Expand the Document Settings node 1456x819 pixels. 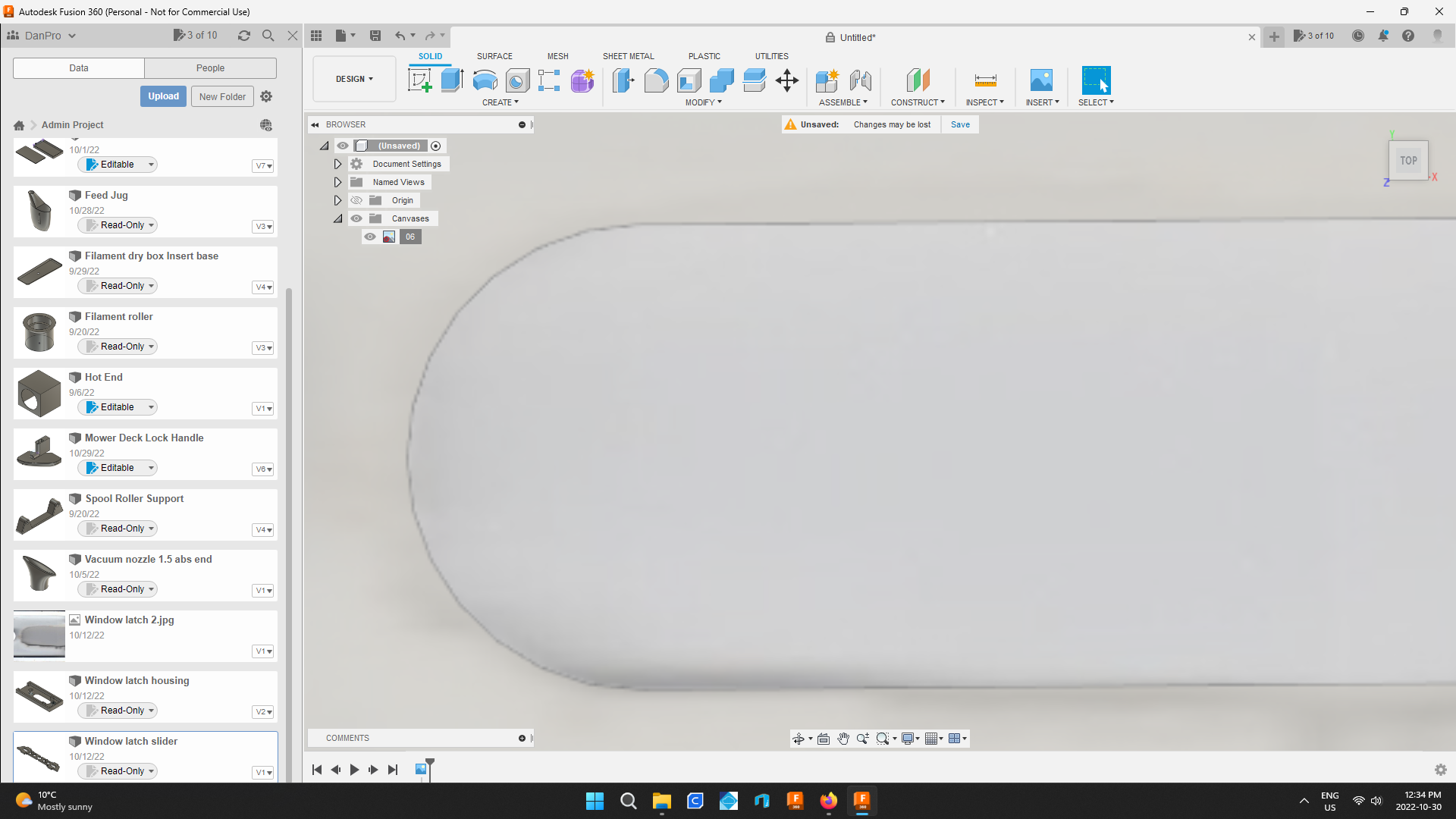click(x=337, y=164)
